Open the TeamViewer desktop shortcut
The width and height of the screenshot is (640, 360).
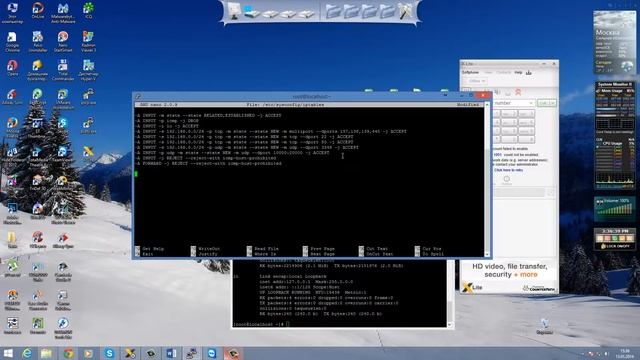63,155
